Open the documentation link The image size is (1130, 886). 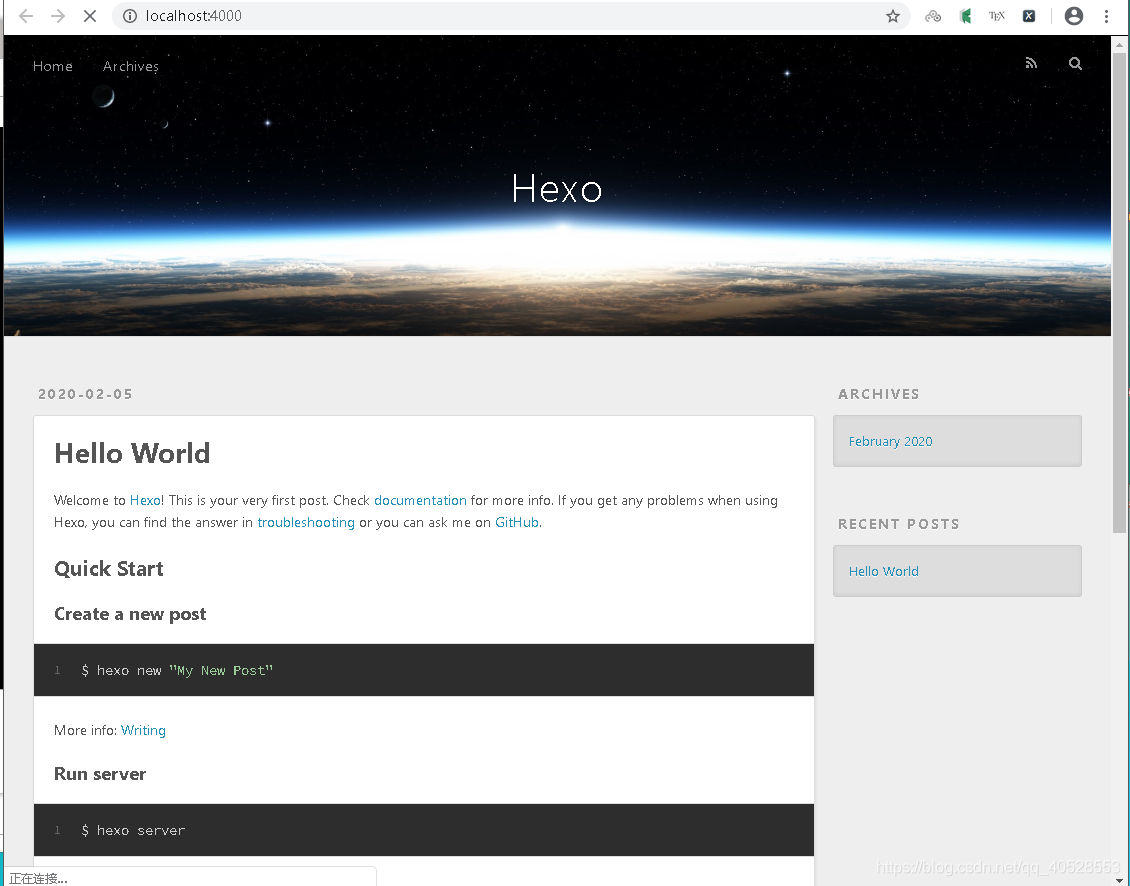click(420, 500)
